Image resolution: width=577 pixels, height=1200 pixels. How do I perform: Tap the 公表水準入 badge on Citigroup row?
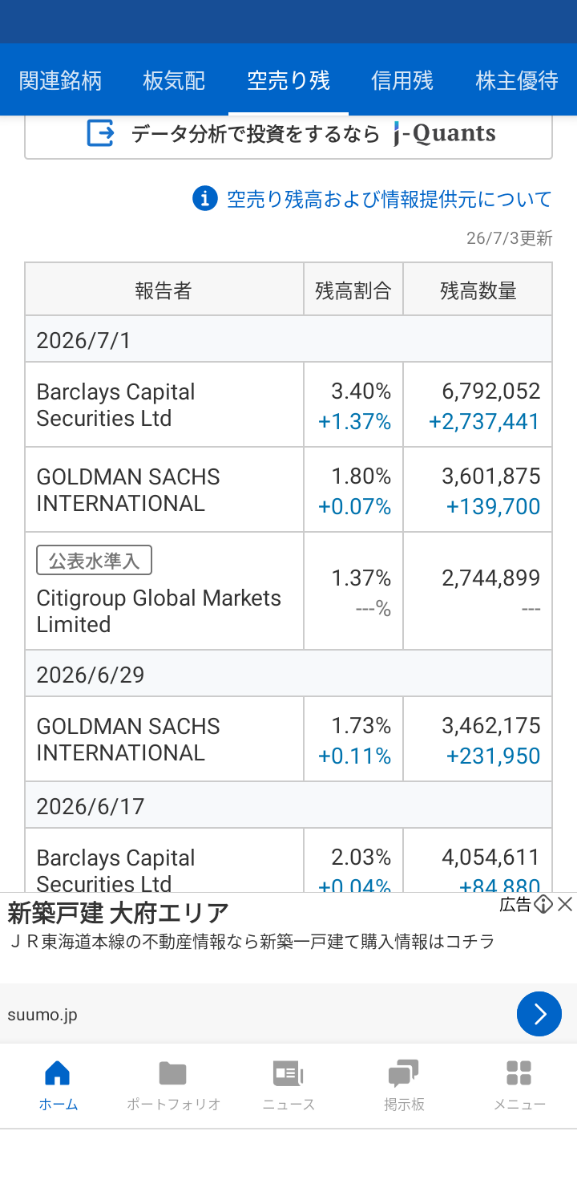point(94,561)
